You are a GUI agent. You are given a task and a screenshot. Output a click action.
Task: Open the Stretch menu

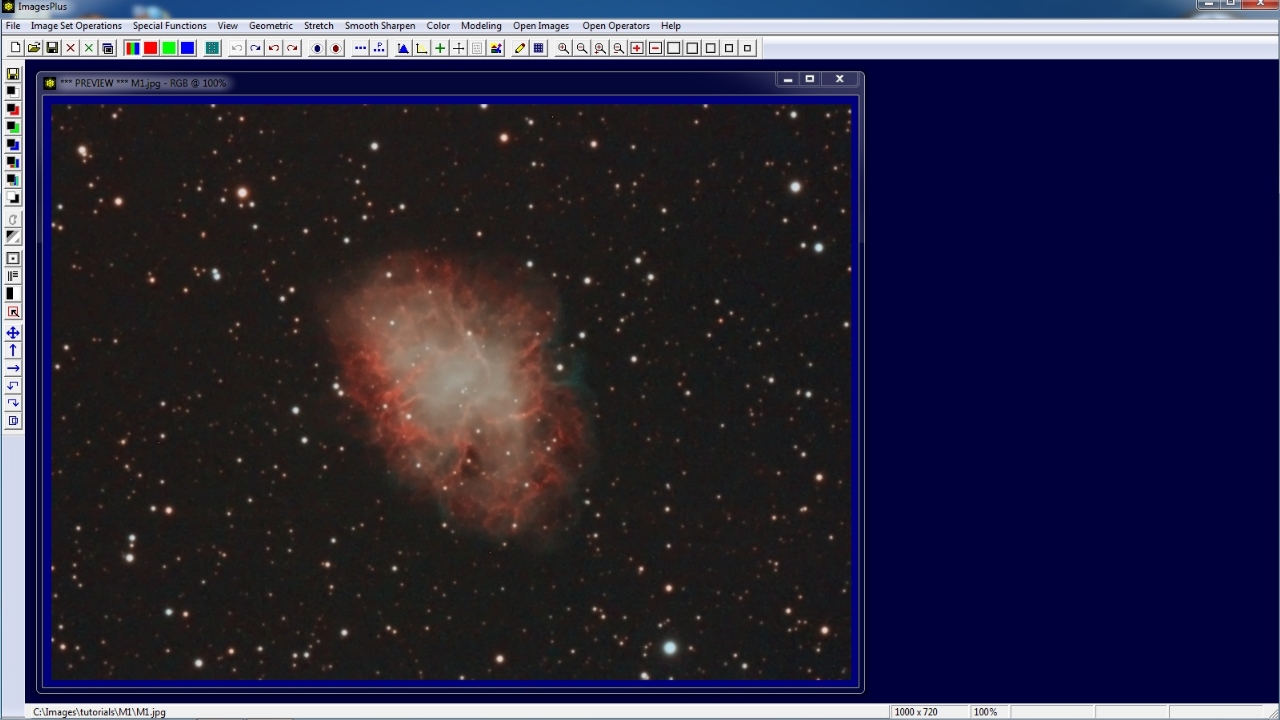319,26
